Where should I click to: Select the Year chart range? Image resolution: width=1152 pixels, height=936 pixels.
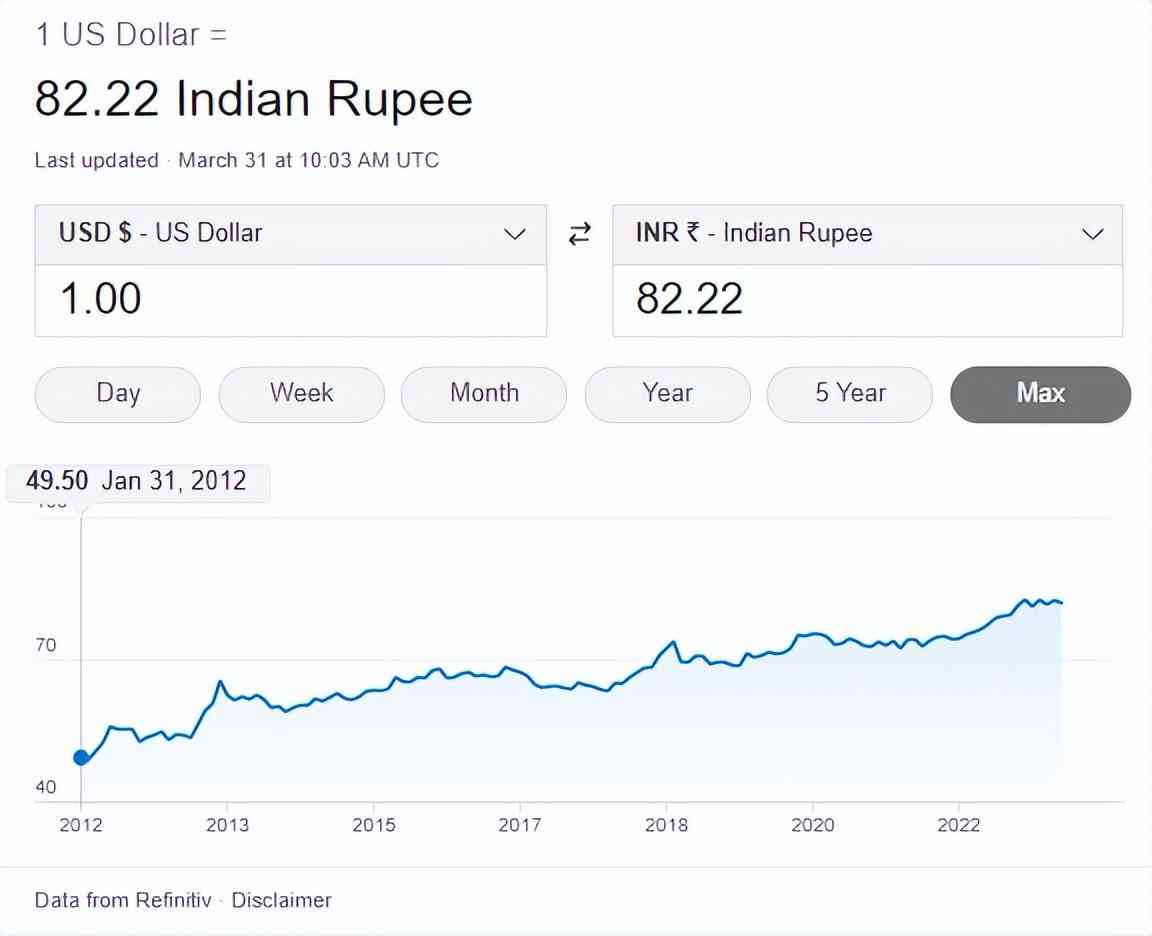(667, 393)
